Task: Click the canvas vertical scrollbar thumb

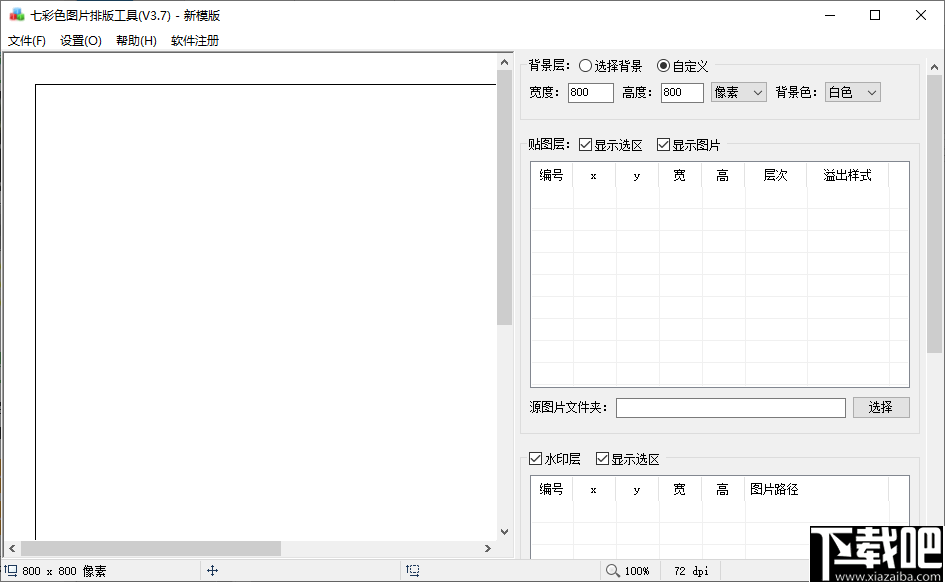Action: (504, 198)
